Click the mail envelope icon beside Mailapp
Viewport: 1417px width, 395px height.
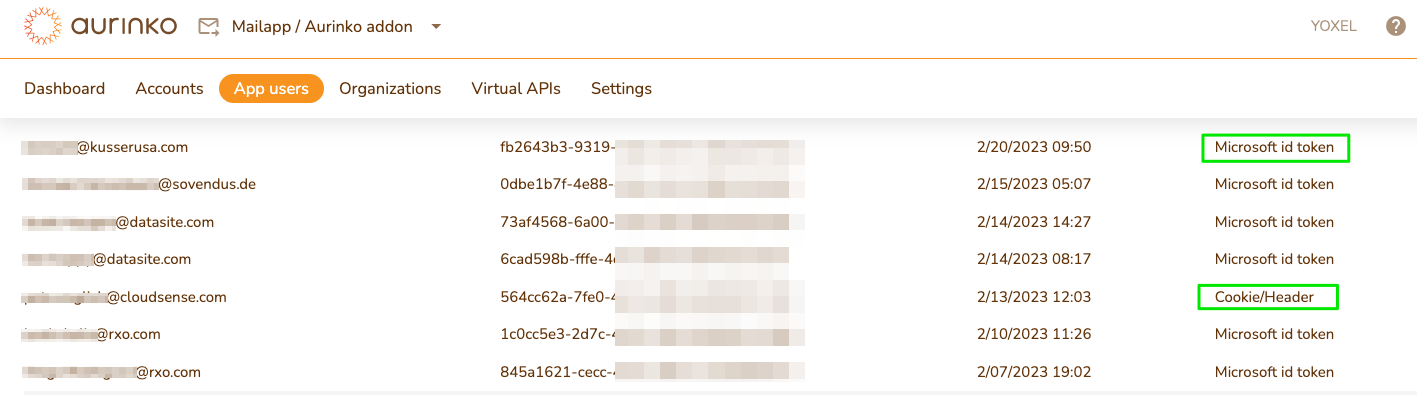(208, 27)
